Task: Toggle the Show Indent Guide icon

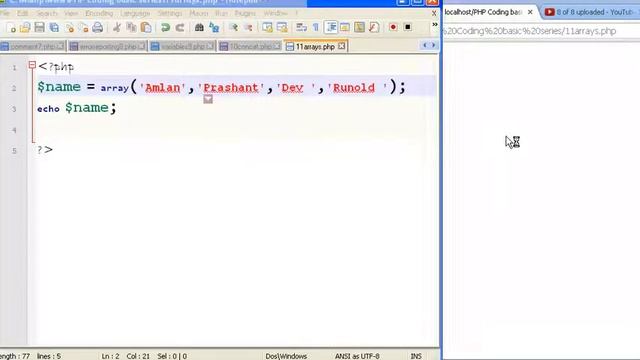Action: (x=331, y=27)
